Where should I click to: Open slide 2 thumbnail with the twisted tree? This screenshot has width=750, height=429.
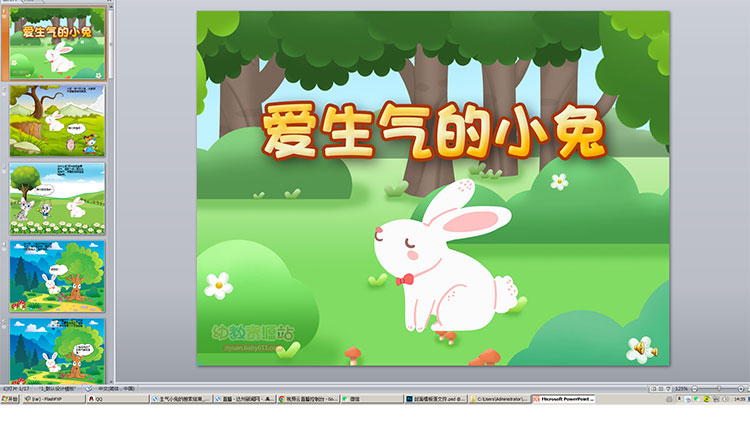pyautogui.click(x=57, y=121)
